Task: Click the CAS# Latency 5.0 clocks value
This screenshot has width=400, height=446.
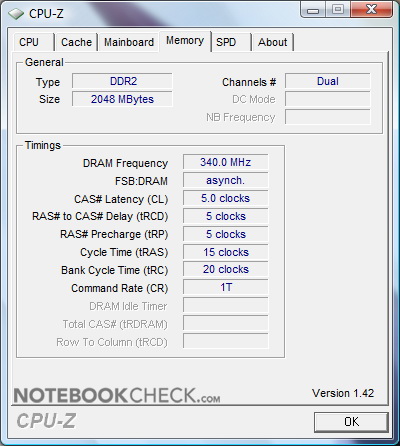Action: pyautogui.click(x=226, y=198)
